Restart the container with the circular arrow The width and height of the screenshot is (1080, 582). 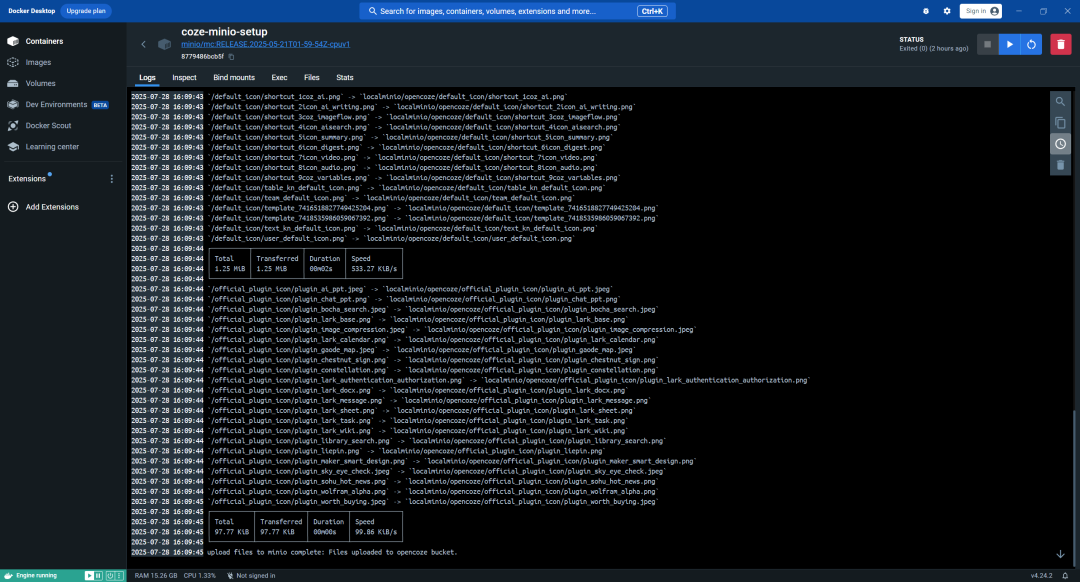[1031, 44]
